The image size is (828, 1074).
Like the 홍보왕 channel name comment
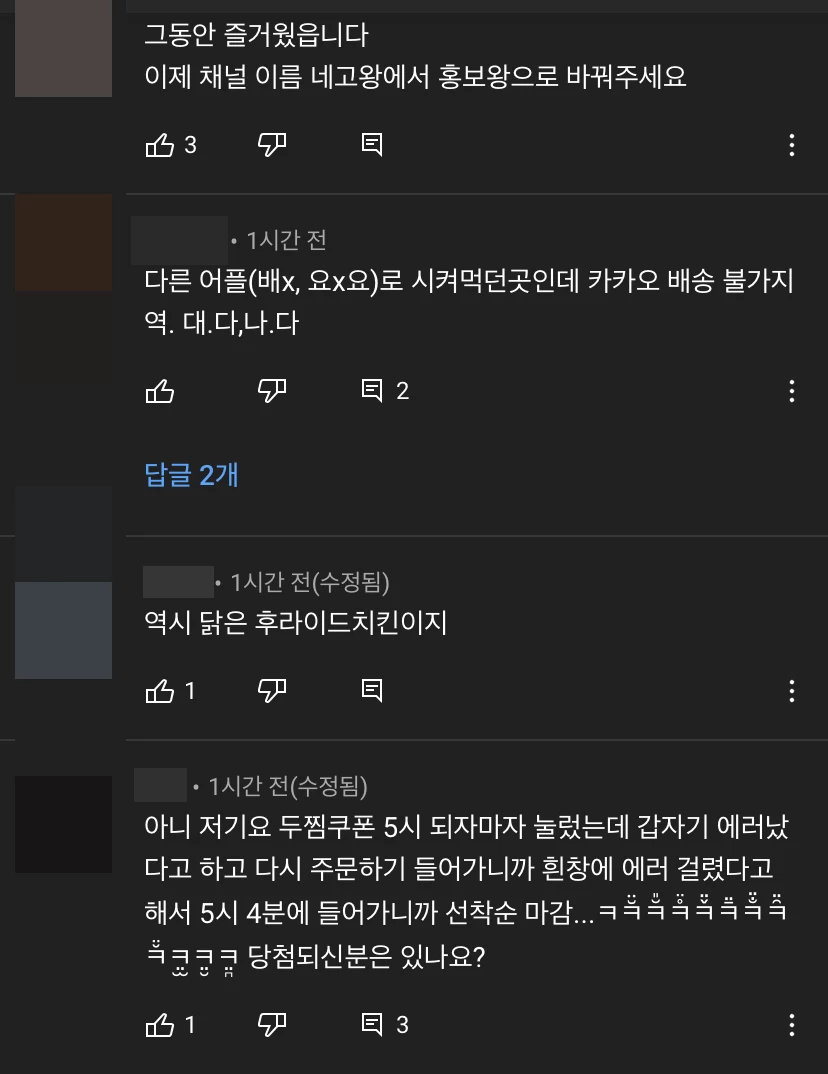click(160, 145)
